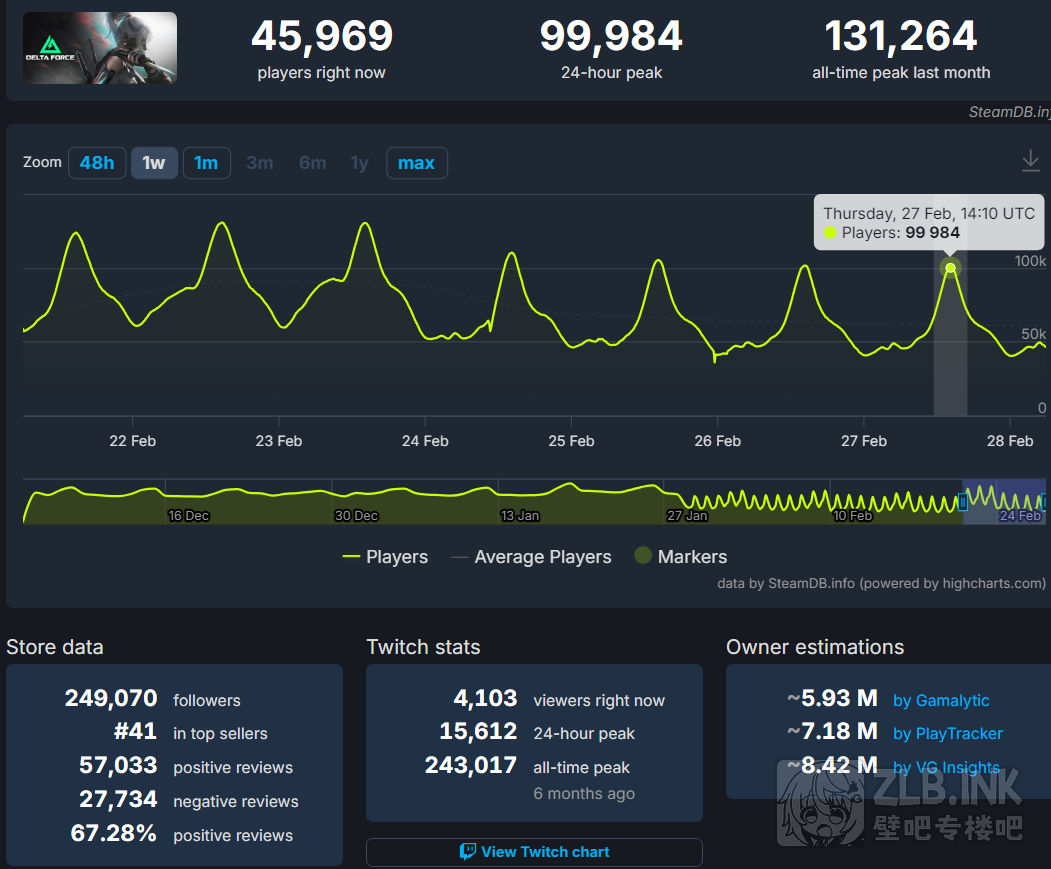Set chart zoom to 48h

97,163
